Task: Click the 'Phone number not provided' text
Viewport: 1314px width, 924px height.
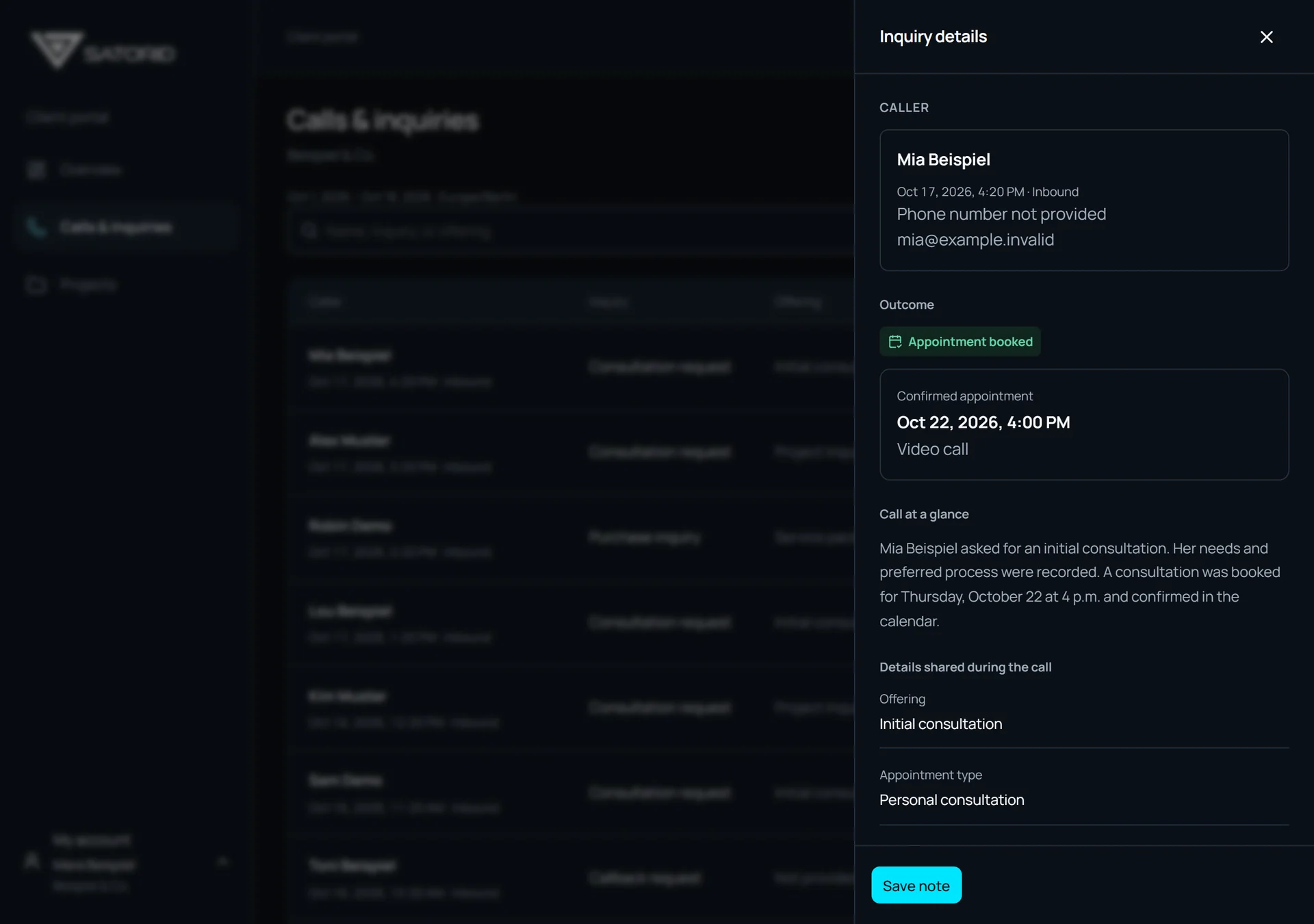Action: coord(1001,214)
